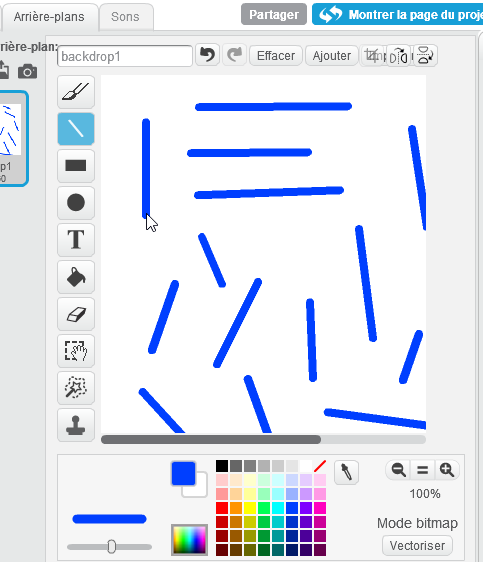This screenshot has height=562, width=483.
Task: Select the Stamp duplicate tool
Action: (76, 425)
